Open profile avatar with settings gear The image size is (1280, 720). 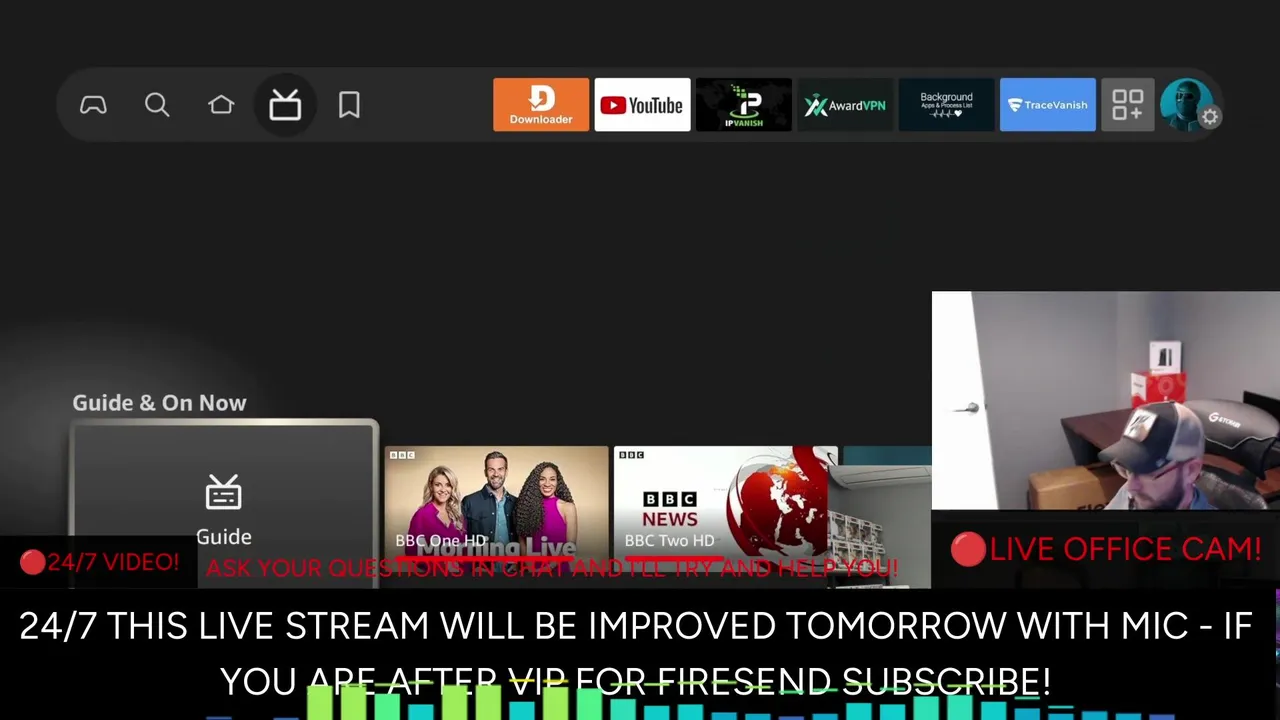tap(1188, 105)
